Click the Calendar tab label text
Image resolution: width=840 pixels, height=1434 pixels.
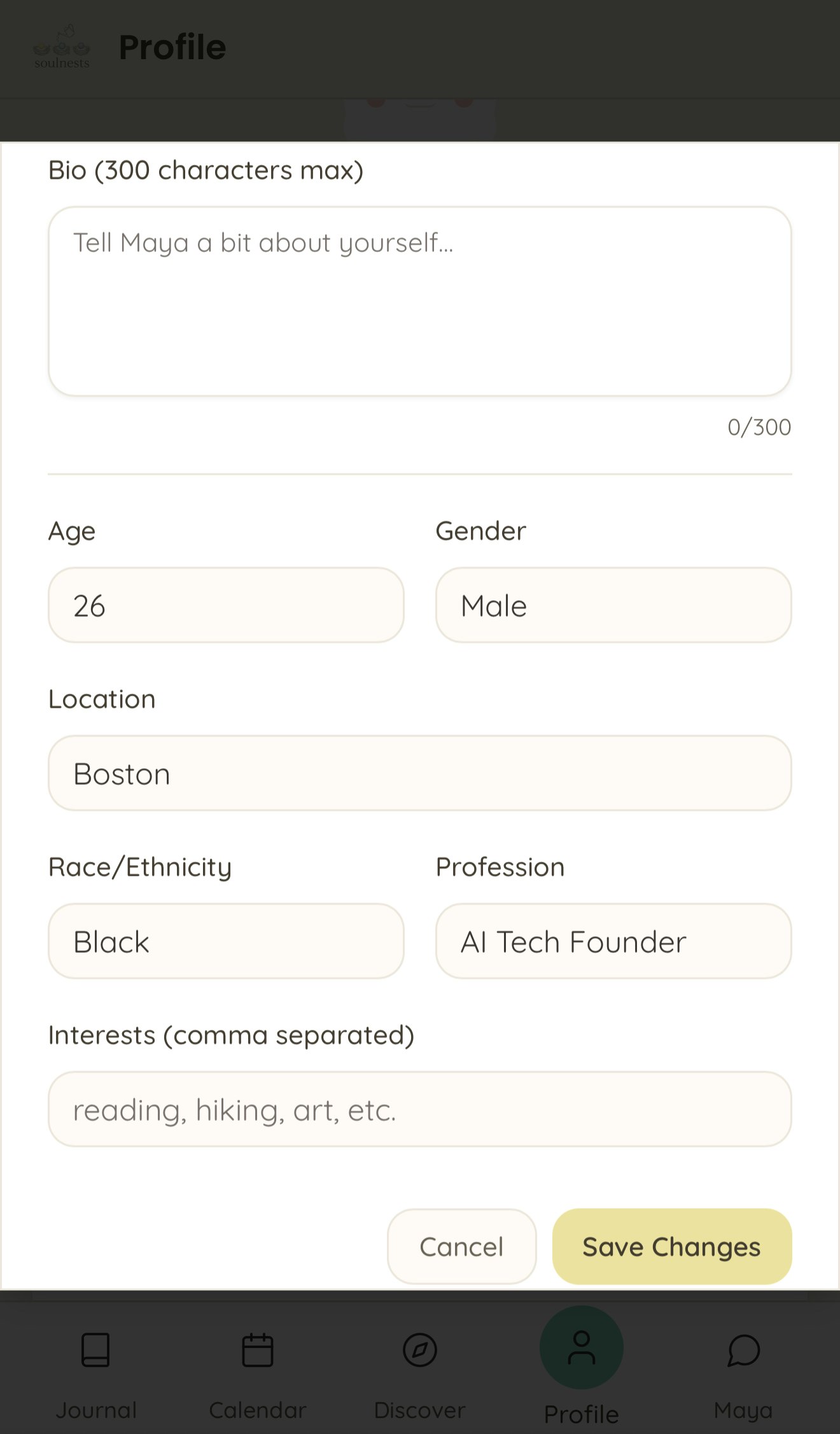coord(258,1410)
